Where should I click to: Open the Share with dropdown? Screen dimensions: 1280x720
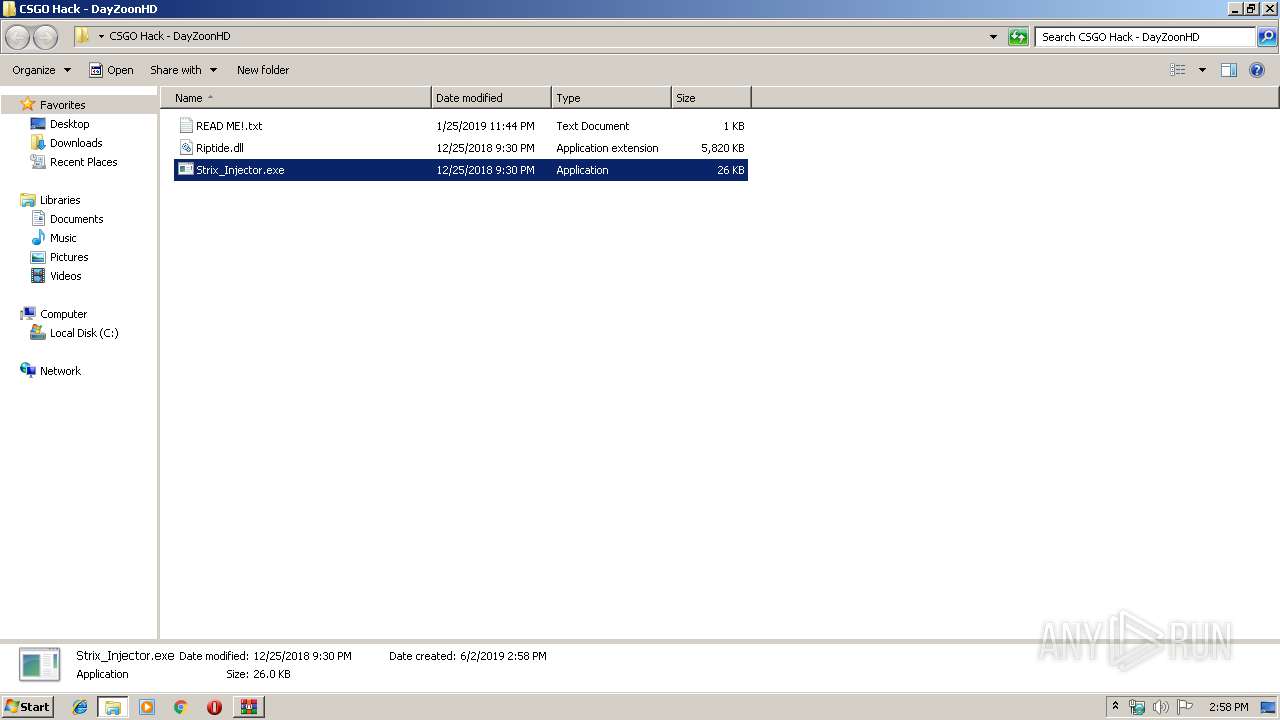click(x=183, y=70)
